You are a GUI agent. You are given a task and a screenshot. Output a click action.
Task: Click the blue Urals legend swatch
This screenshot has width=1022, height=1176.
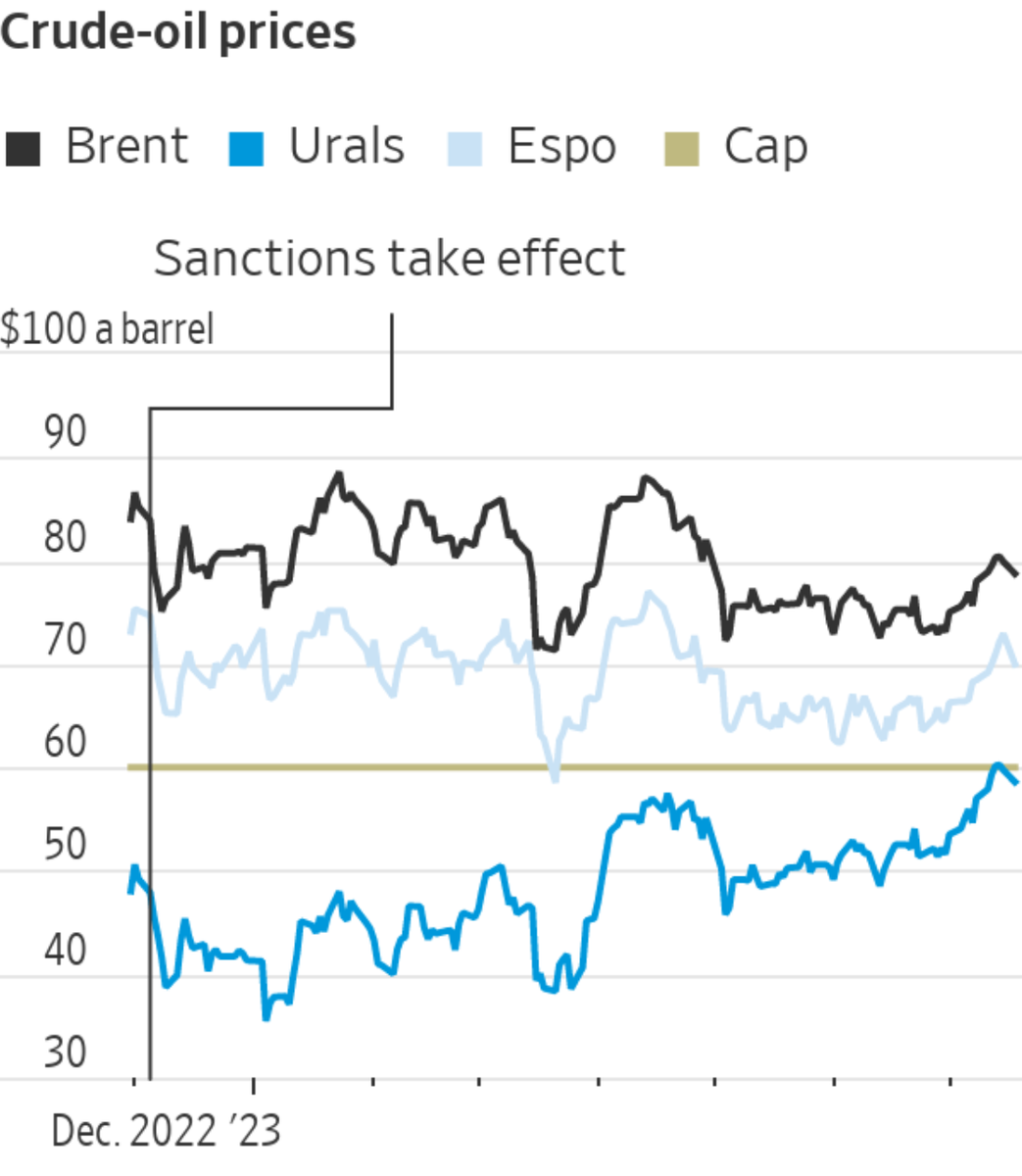(246, 150)
